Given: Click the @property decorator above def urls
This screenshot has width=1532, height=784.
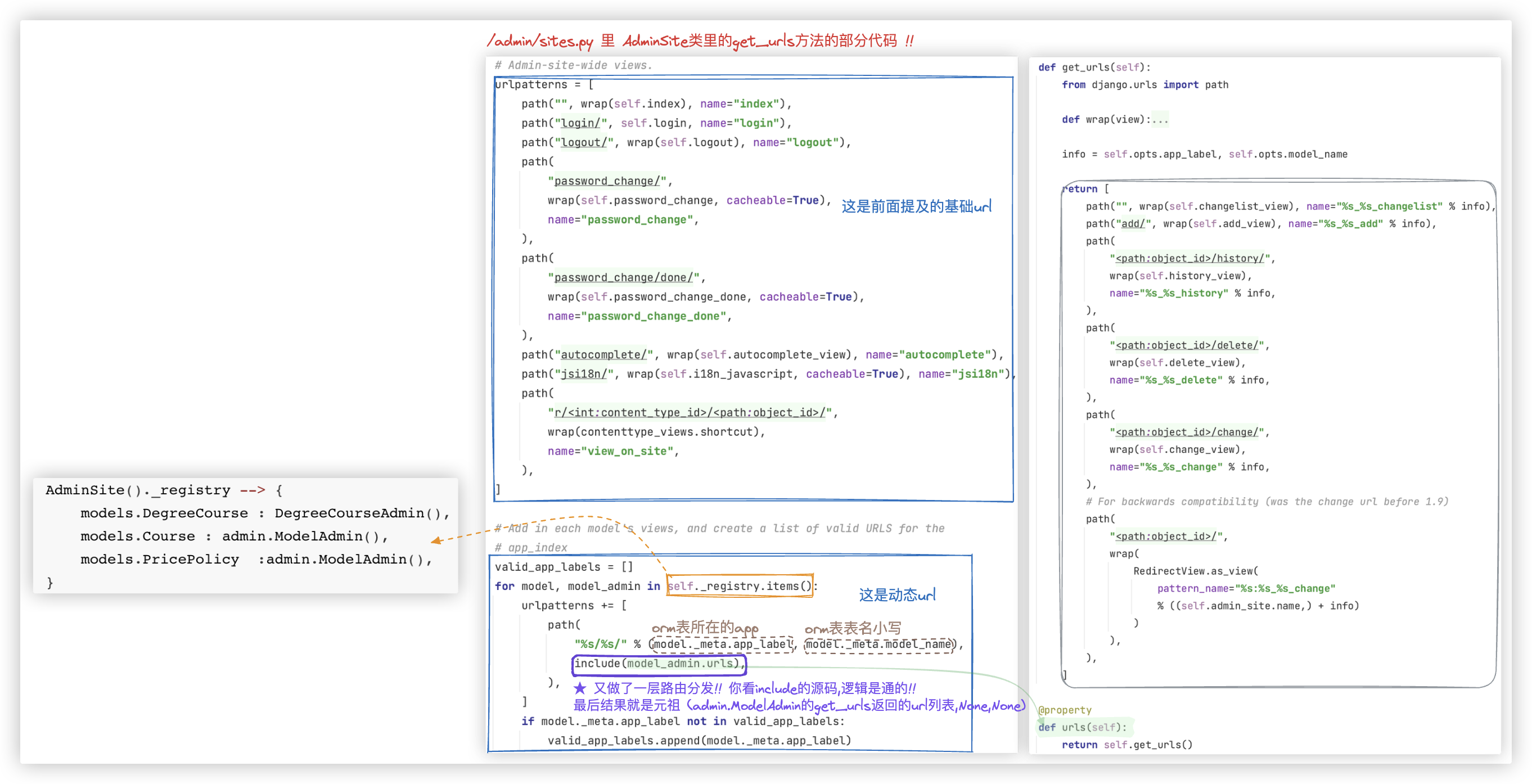Looking at the screenshot, I should [1065, 710].
